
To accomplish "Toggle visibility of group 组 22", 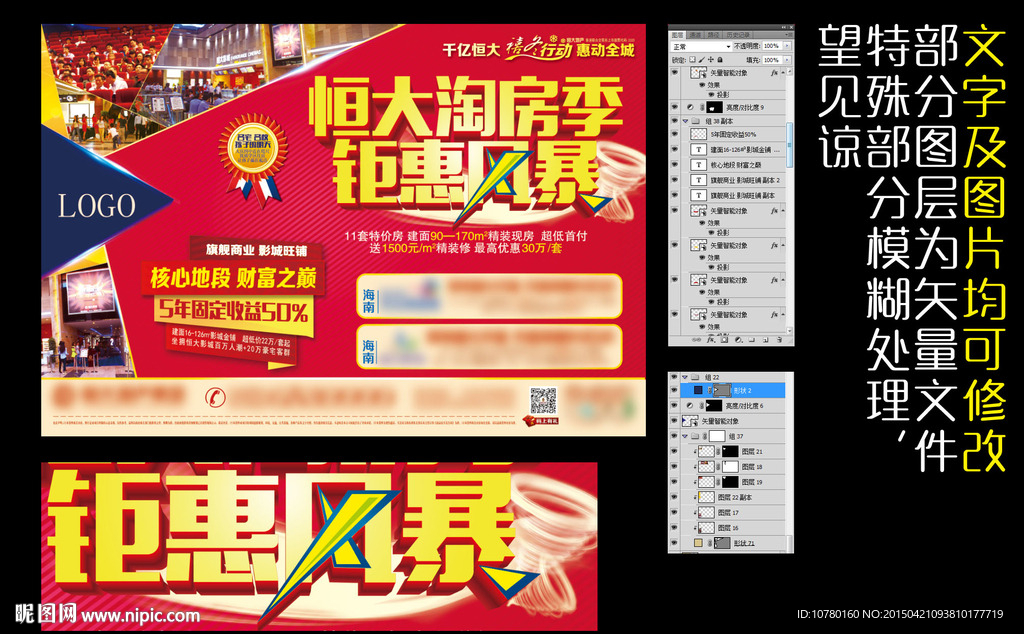I will 674,377.
